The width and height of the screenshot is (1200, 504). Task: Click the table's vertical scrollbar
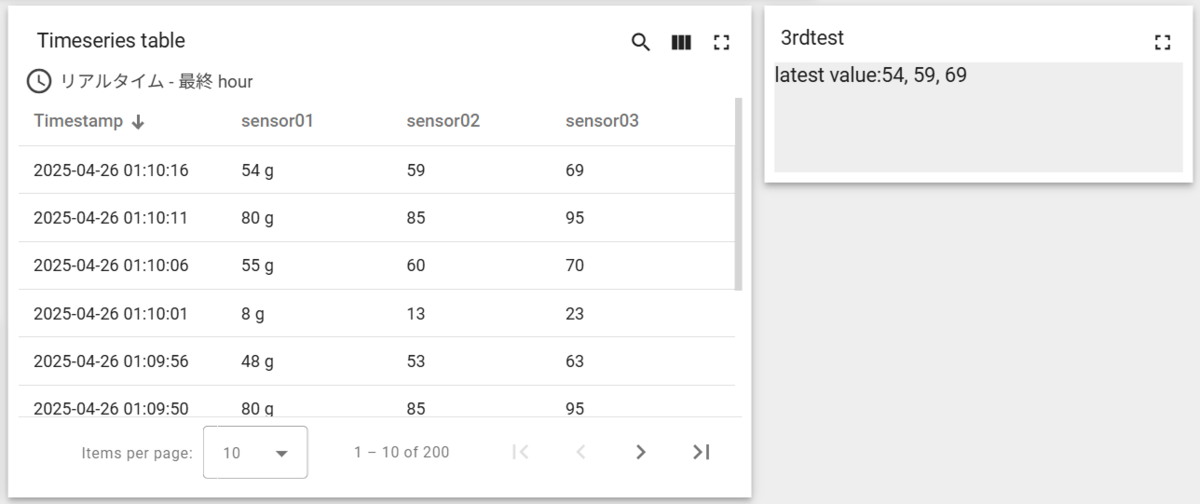pyautogui.click(x=739, y=193)
